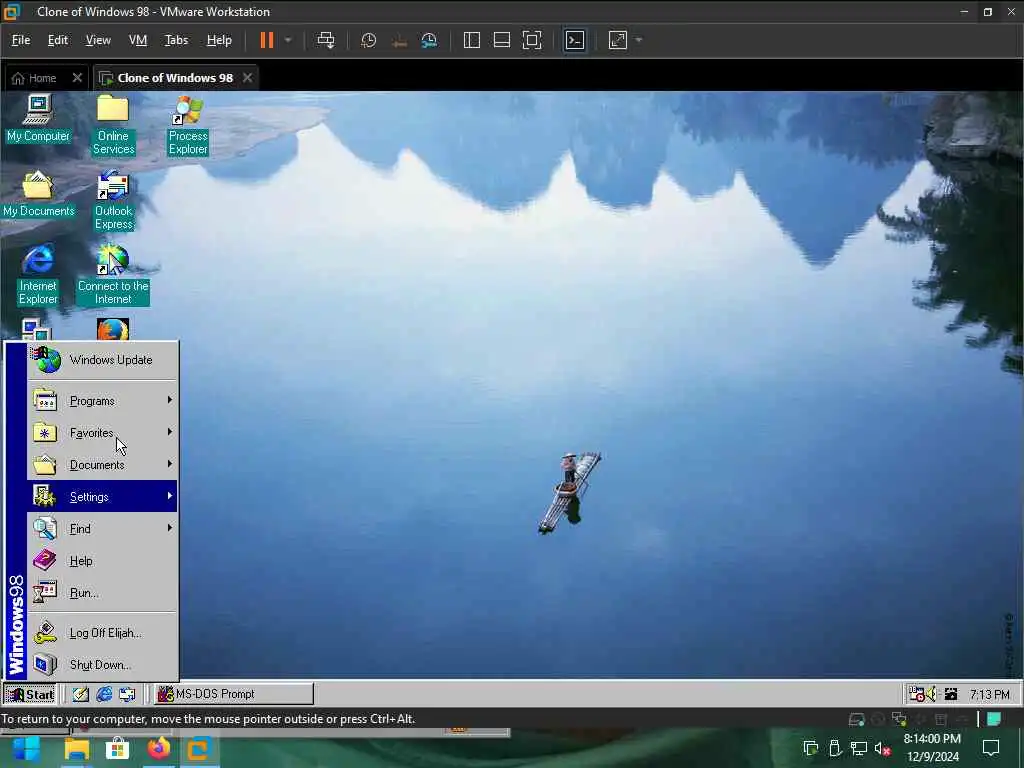Click VMware status bar network adapter icon
Viewport: 1024px width, 768px height.
899,720
